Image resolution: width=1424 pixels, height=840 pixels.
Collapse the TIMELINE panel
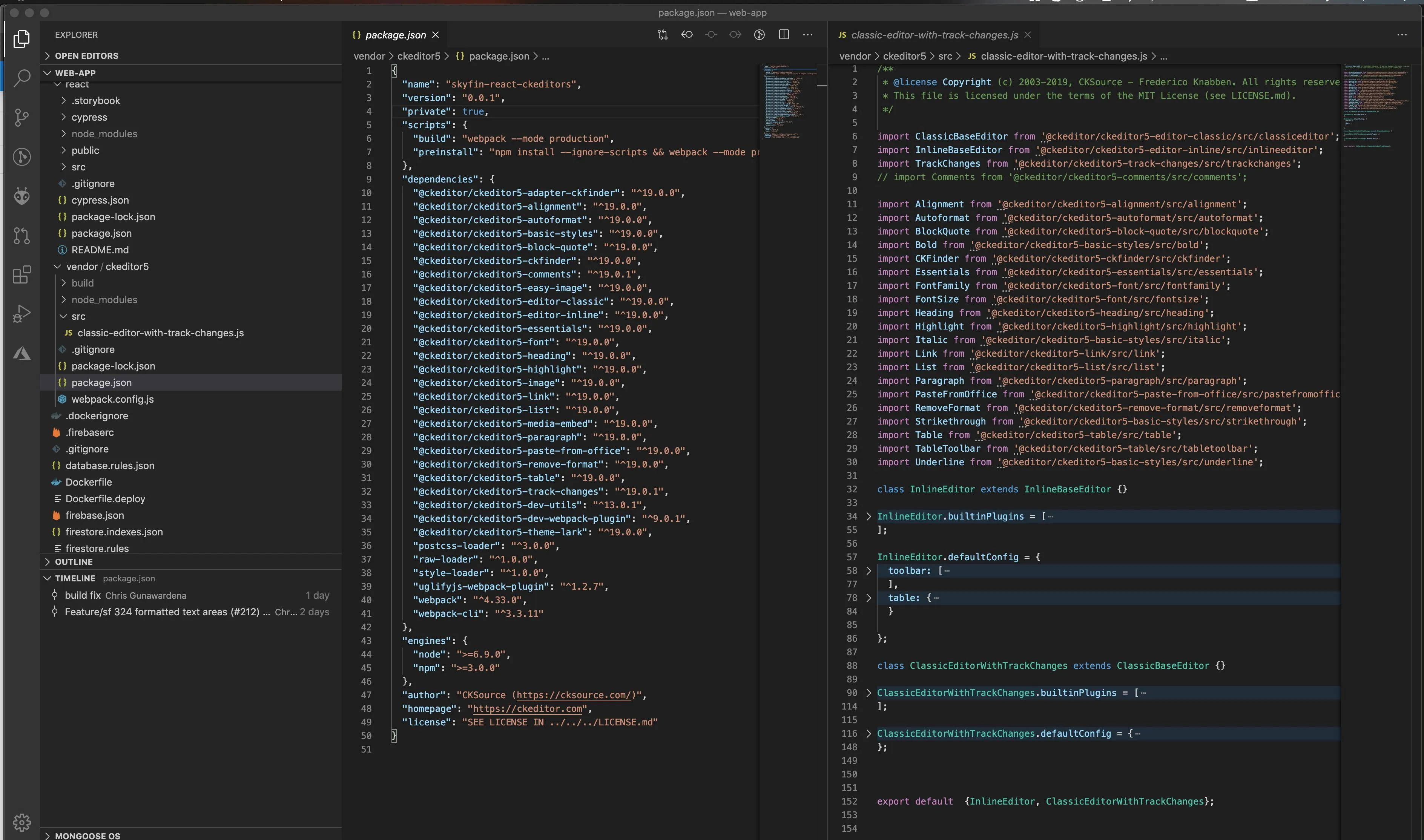74,578
